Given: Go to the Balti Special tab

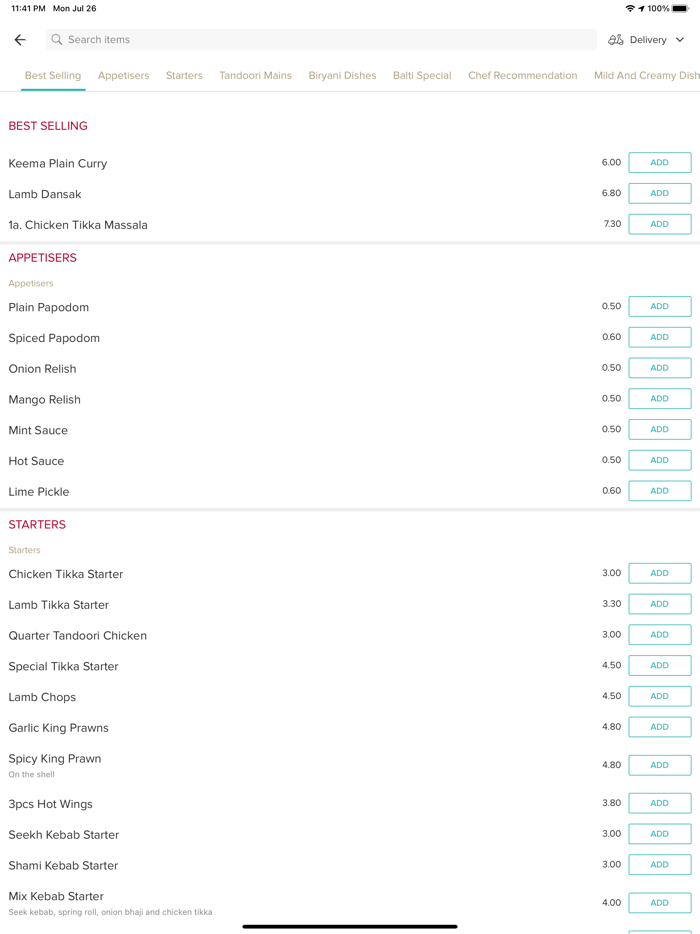Looking at the screenshot, I should coord(422,75).
